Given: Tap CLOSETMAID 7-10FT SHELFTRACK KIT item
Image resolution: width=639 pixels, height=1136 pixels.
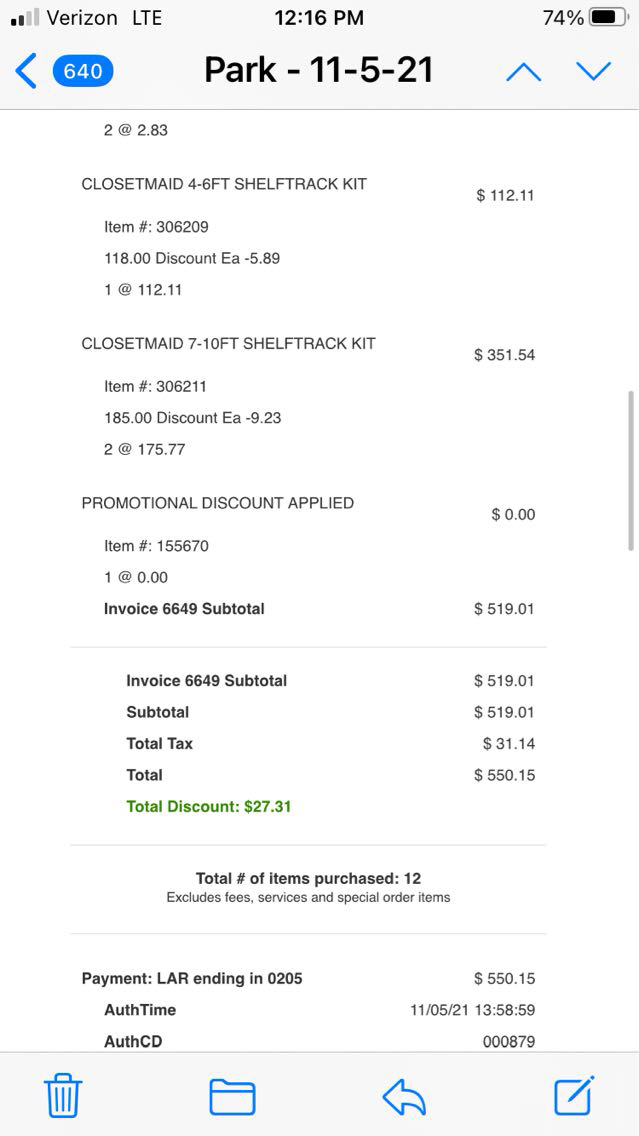Looking at the screenshot, I should point(228,343).
